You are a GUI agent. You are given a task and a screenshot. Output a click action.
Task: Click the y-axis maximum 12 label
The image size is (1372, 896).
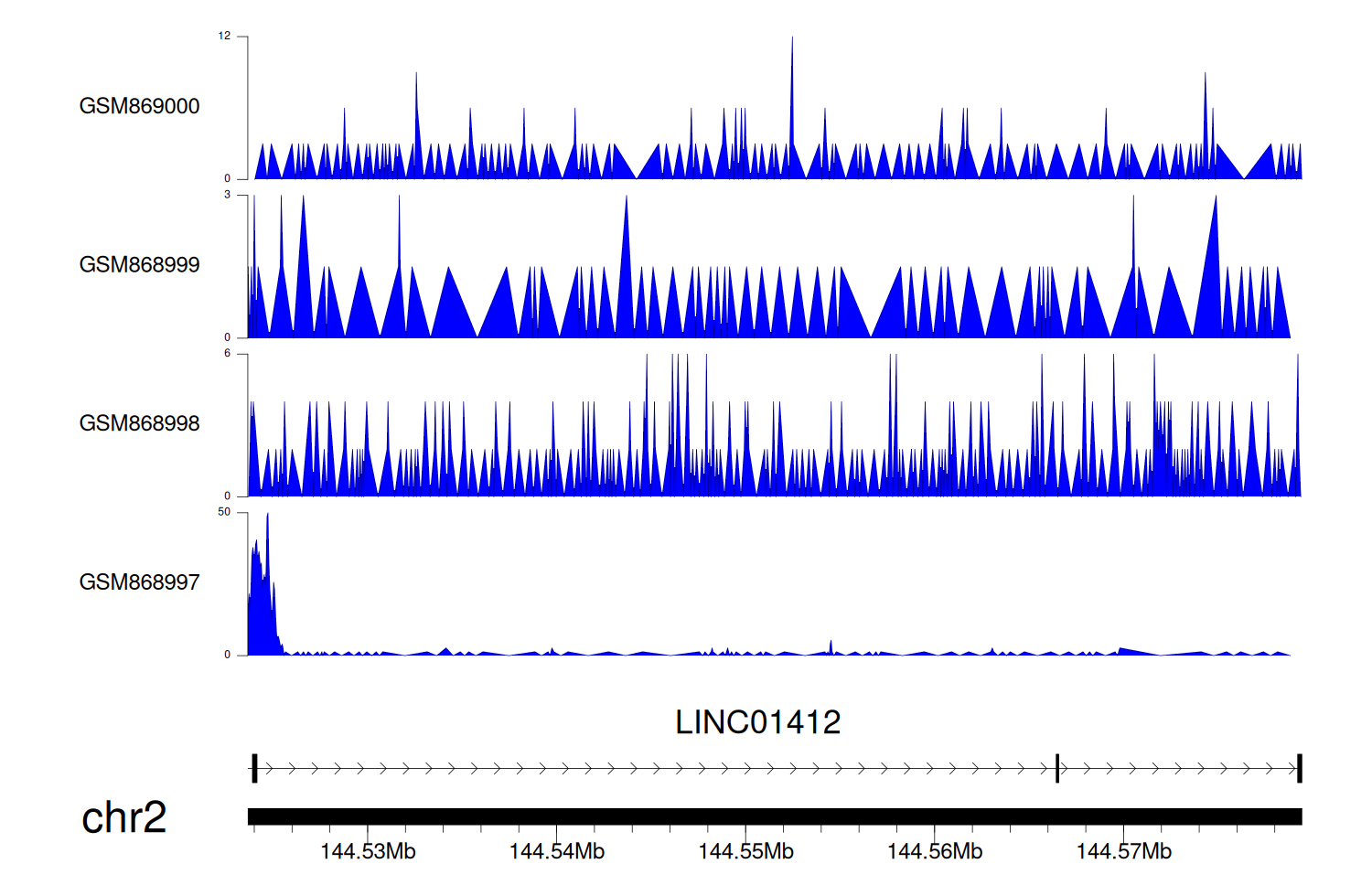point(224,37)
